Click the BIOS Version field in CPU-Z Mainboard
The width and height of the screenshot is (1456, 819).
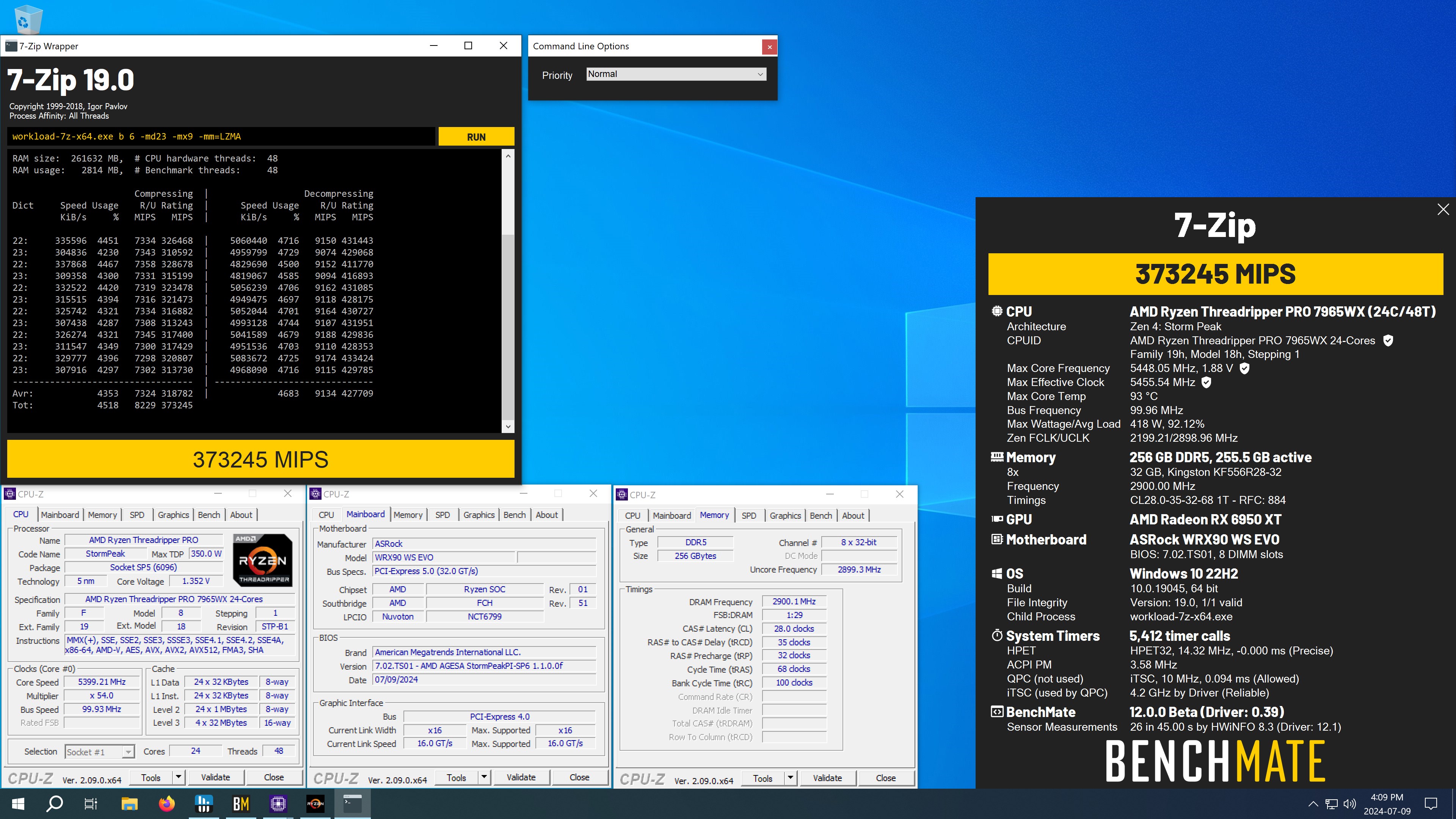pyautogui.click(x=484, y=666)
